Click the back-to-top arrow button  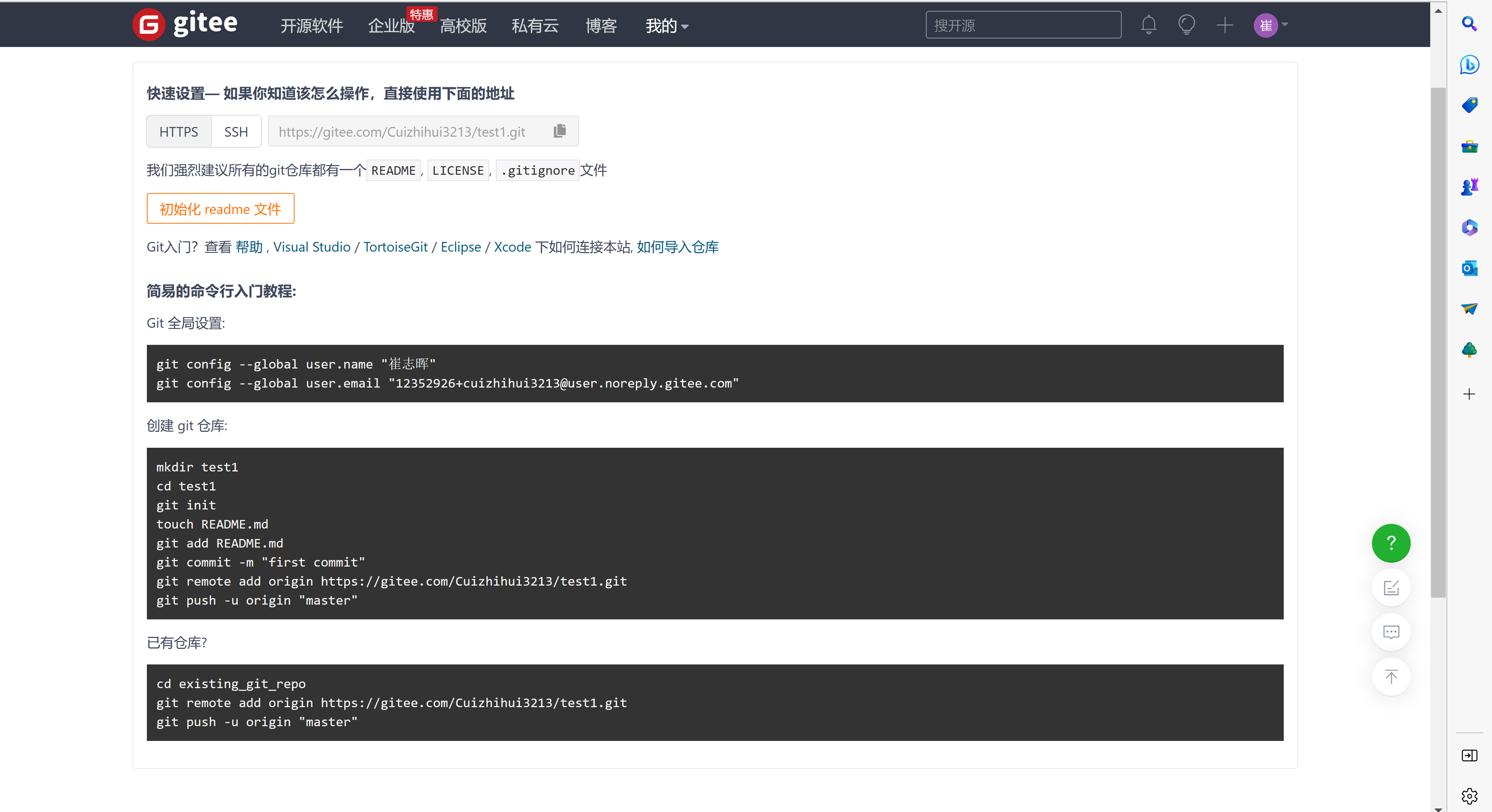tap(1391, 676)
